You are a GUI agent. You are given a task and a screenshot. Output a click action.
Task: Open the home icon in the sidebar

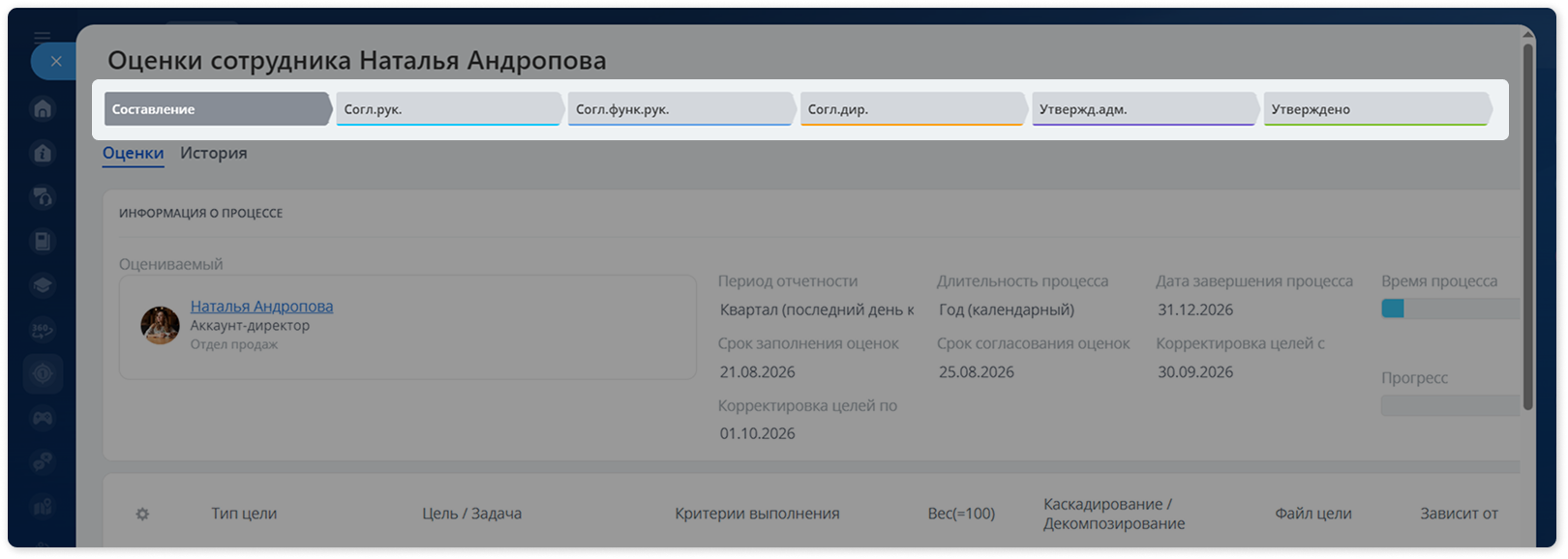pos(43,108)
